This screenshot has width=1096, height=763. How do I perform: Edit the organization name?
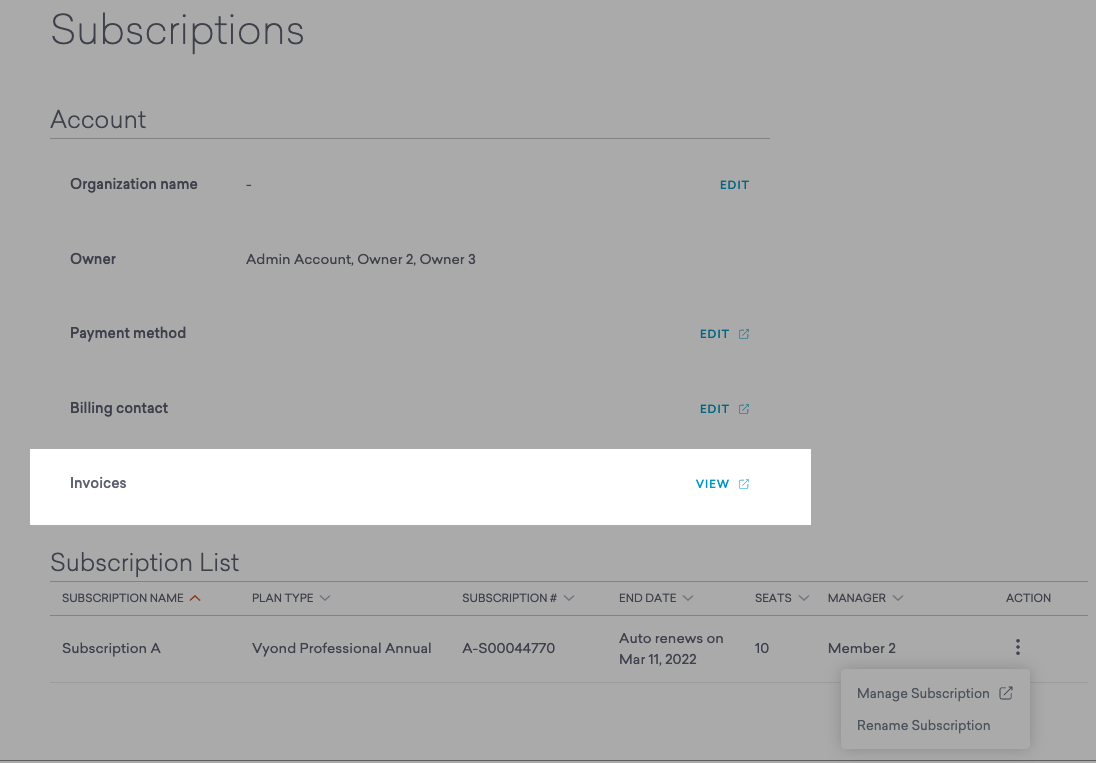734,185
